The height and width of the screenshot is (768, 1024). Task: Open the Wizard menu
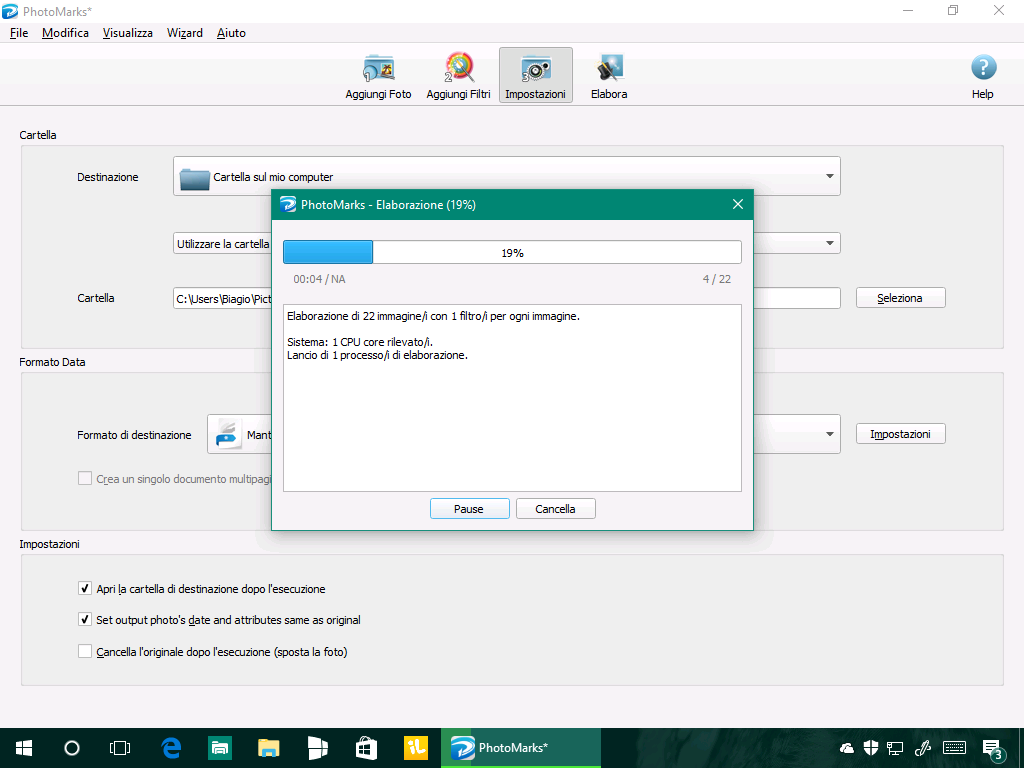pos(185,33)
